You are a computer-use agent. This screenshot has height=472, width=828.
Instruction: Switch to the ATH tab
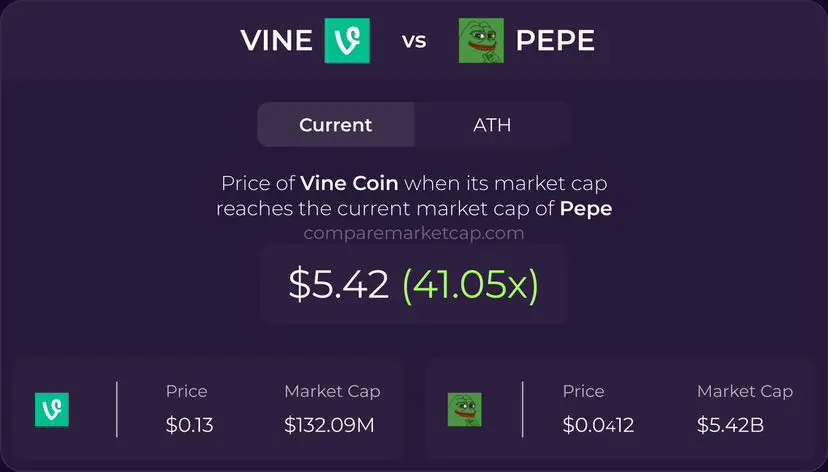(492, 125)
